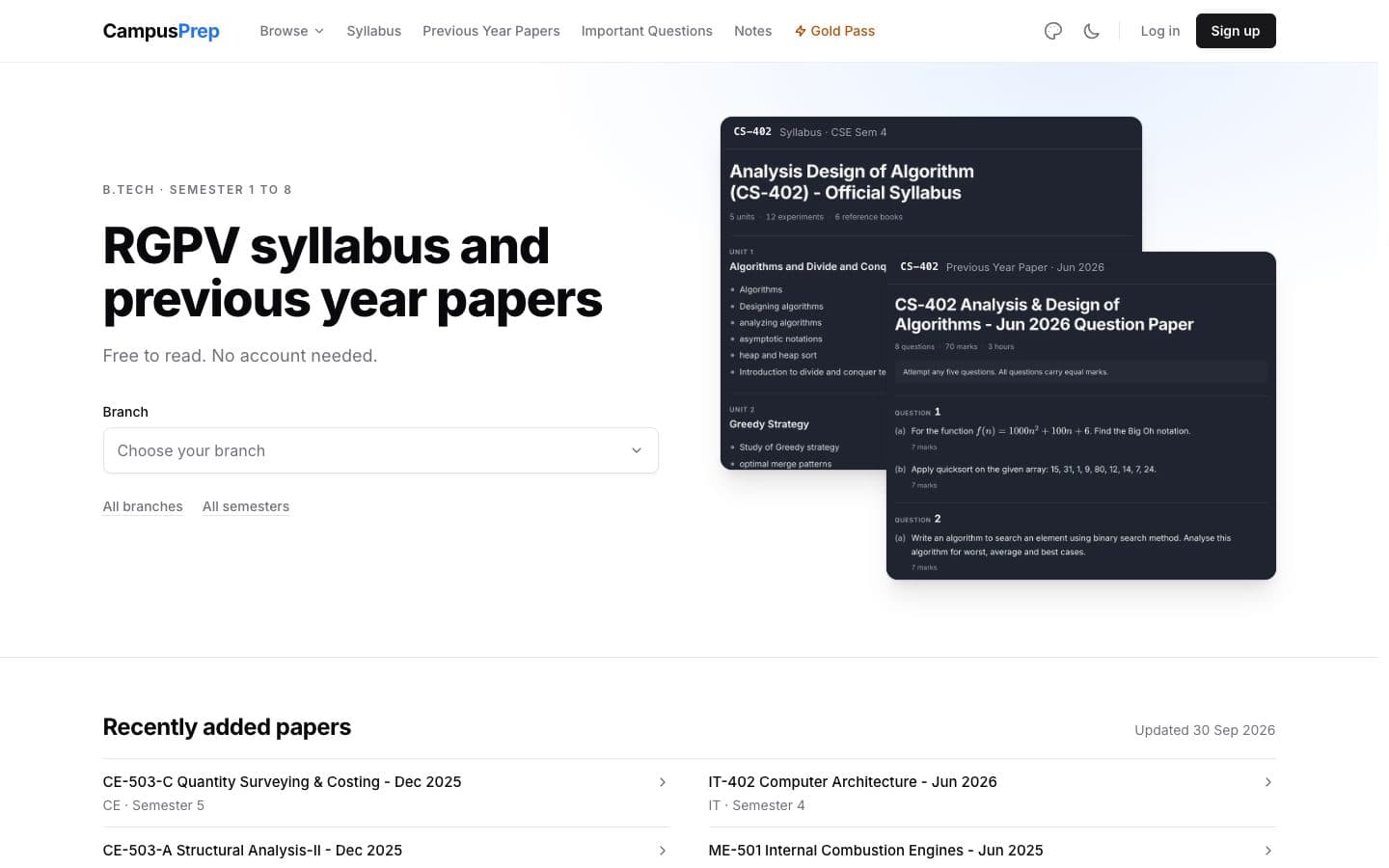
Task: Go to Previous Year Papers
Action: 491,31
